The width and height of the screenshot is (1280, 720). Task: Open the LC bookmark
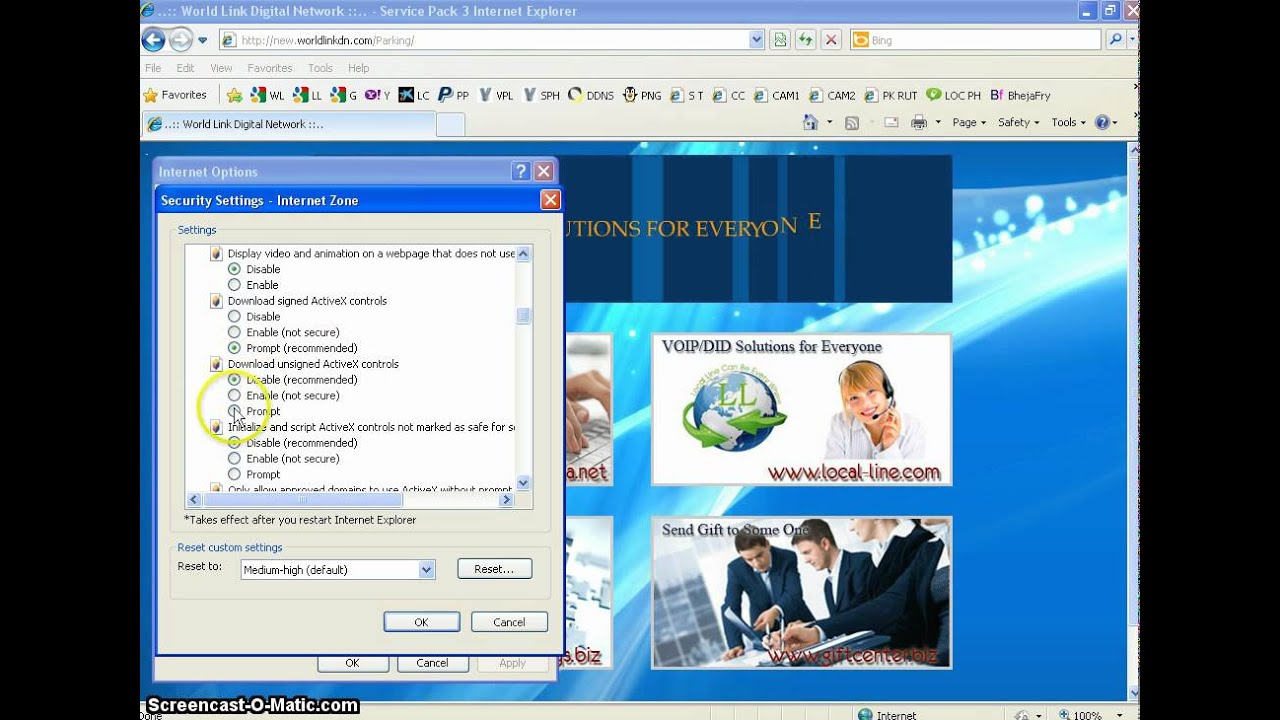(414, 96)
